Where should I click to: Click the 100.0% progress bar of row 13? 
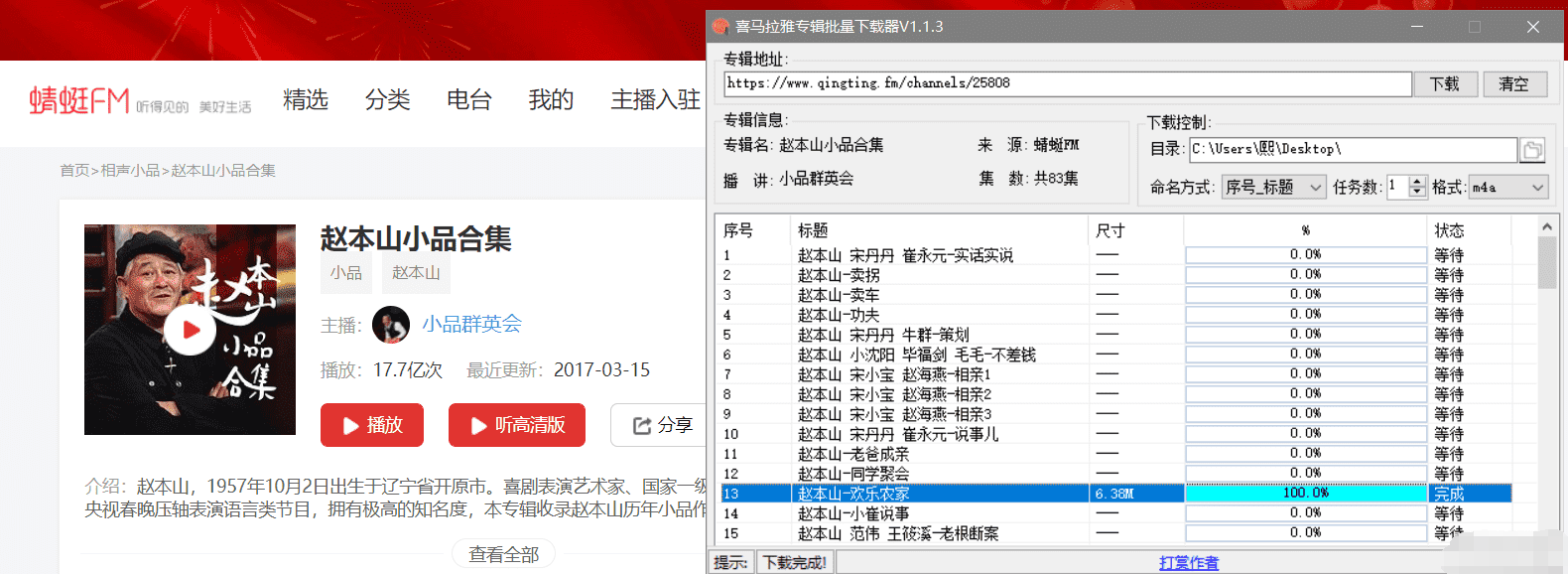[1306, 494]
